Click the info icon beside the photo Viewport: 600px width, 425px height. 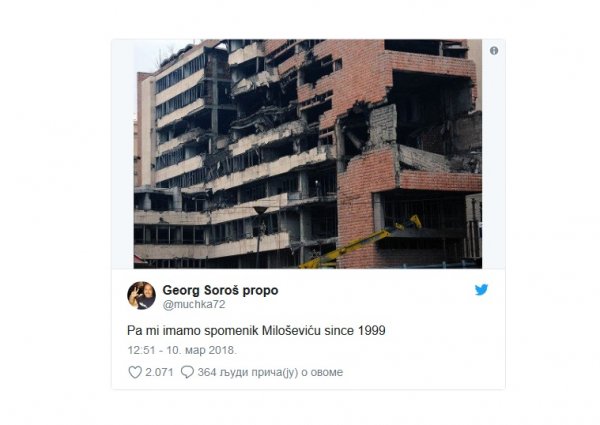pos(494,50)
